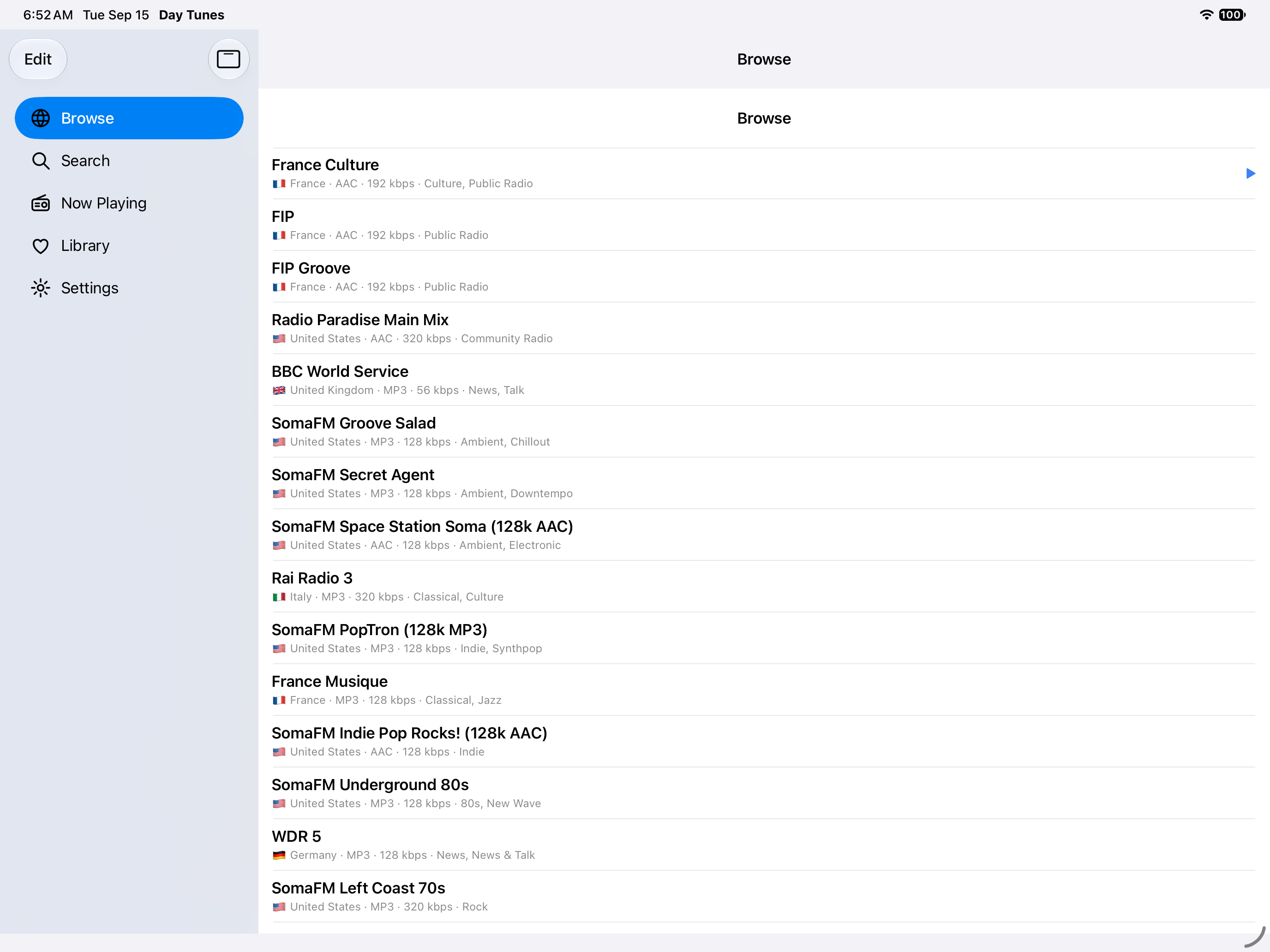This screenshot has height=952, width=1270.
Task: Click the blue play indicator on France Culture
Action: click(1251, 173)
